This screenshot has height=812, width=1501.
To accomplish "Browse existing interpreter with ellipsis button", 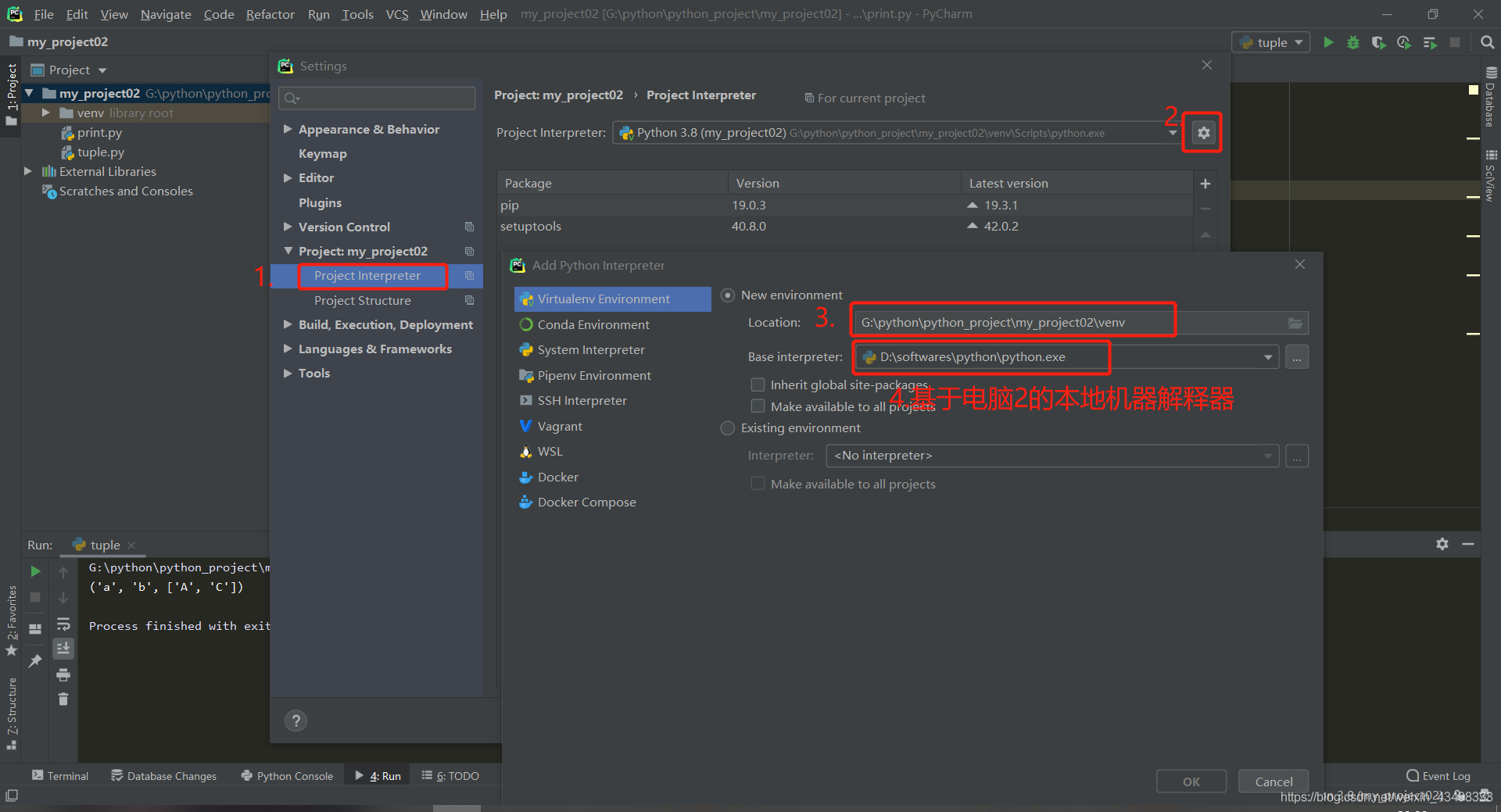I will (1296, 456).
